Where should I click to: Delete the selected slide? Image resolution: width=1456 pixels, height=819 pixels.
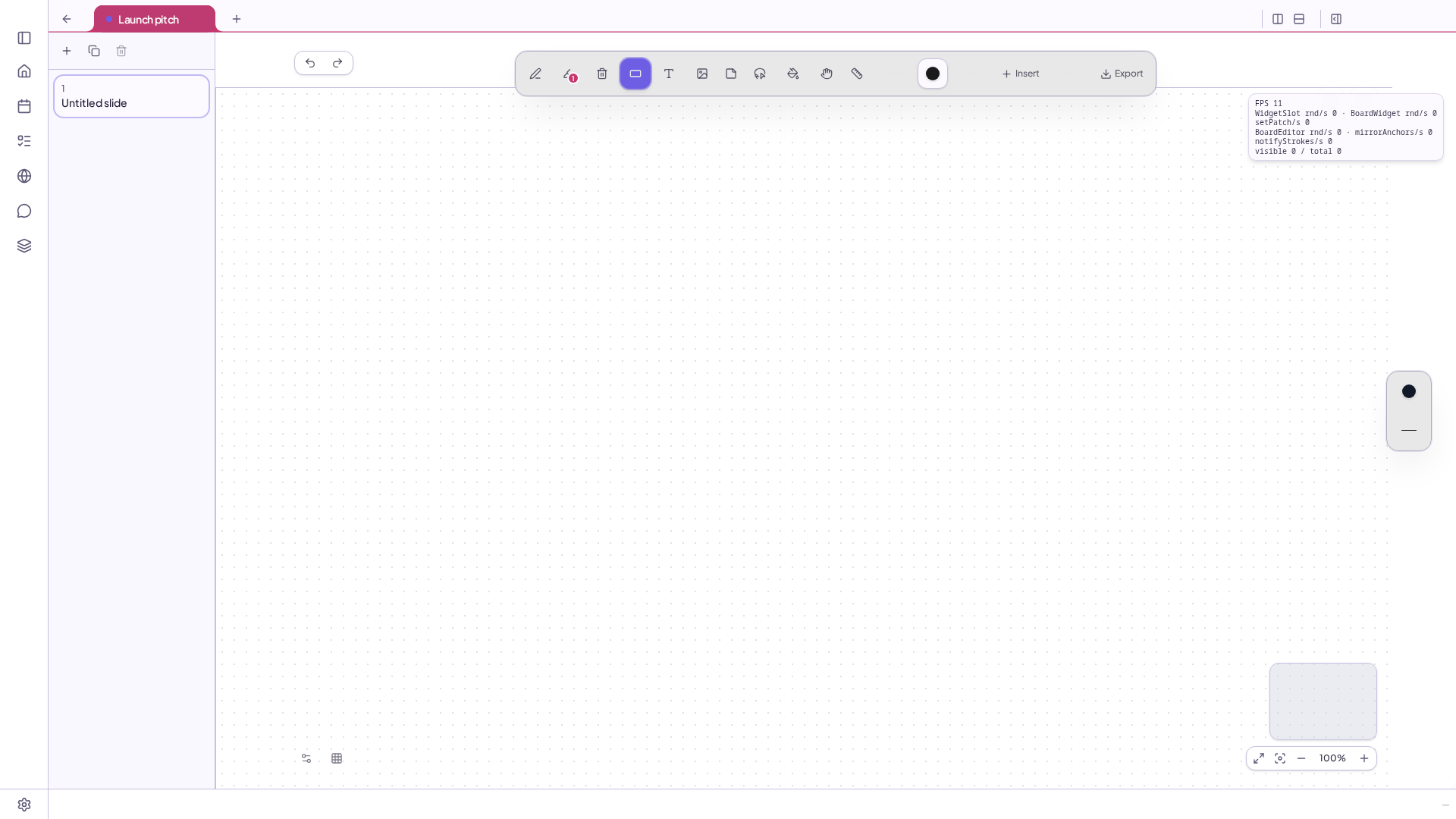[x=121, y=51]
